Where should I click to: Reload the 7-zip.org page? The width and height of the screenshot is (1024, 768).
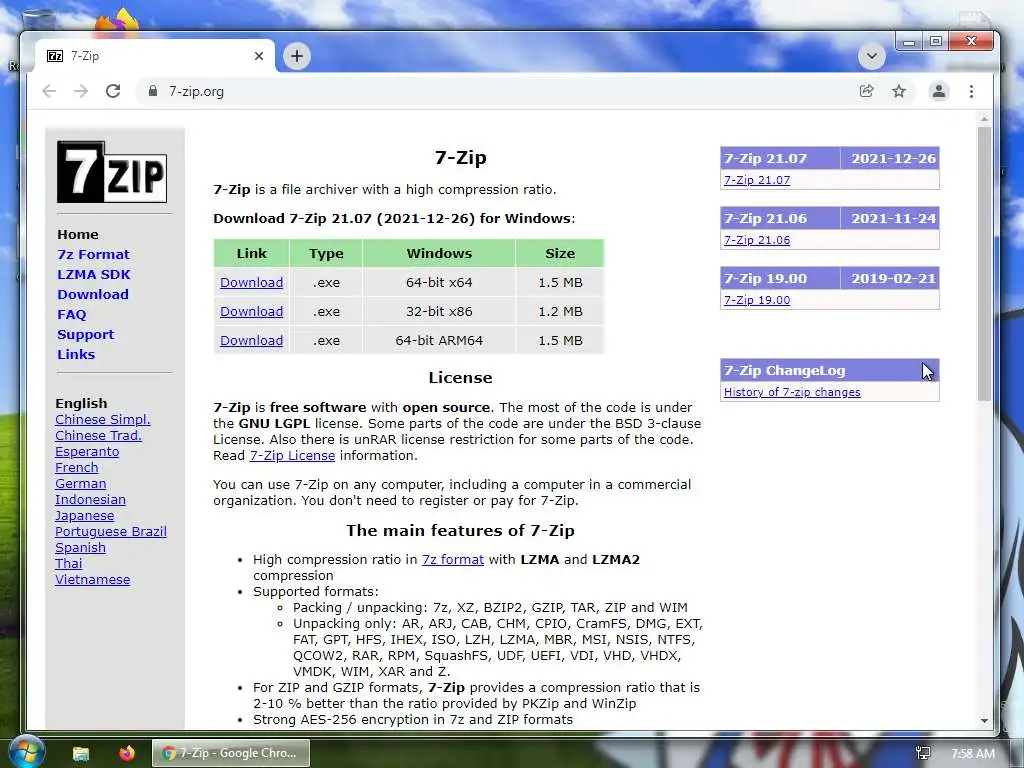(113, 91)
